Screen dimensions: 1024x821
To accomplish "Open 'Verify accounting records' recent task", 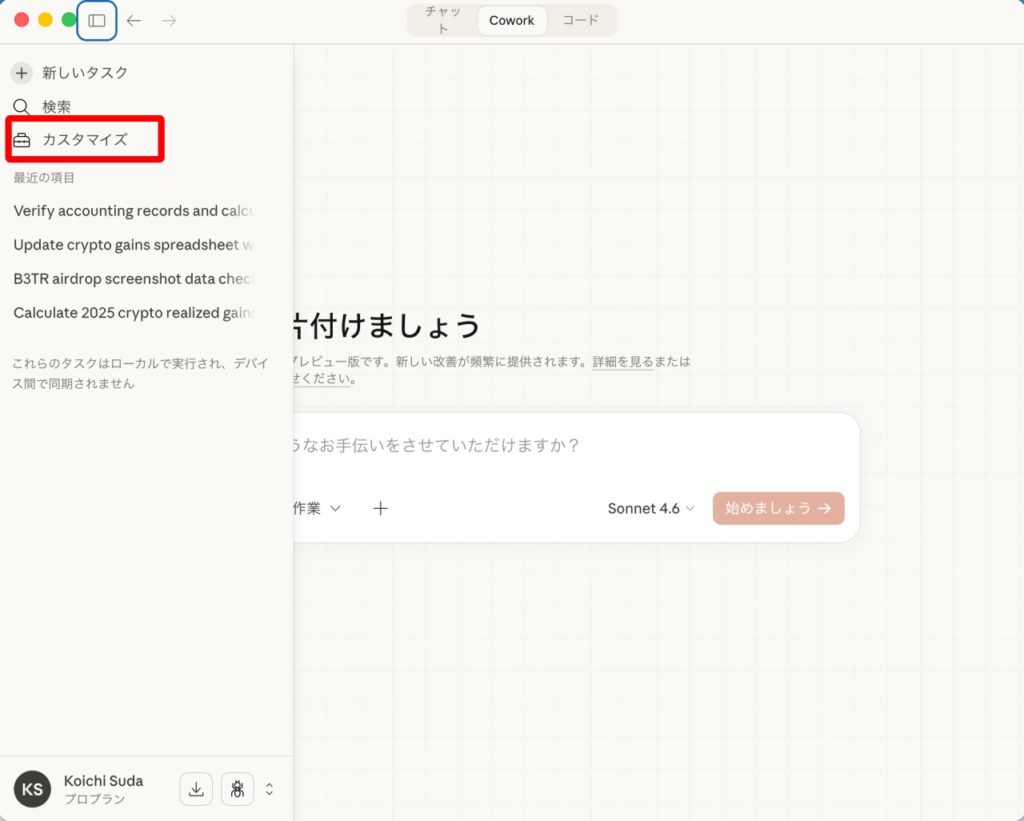I will click(x=135, y=211).
